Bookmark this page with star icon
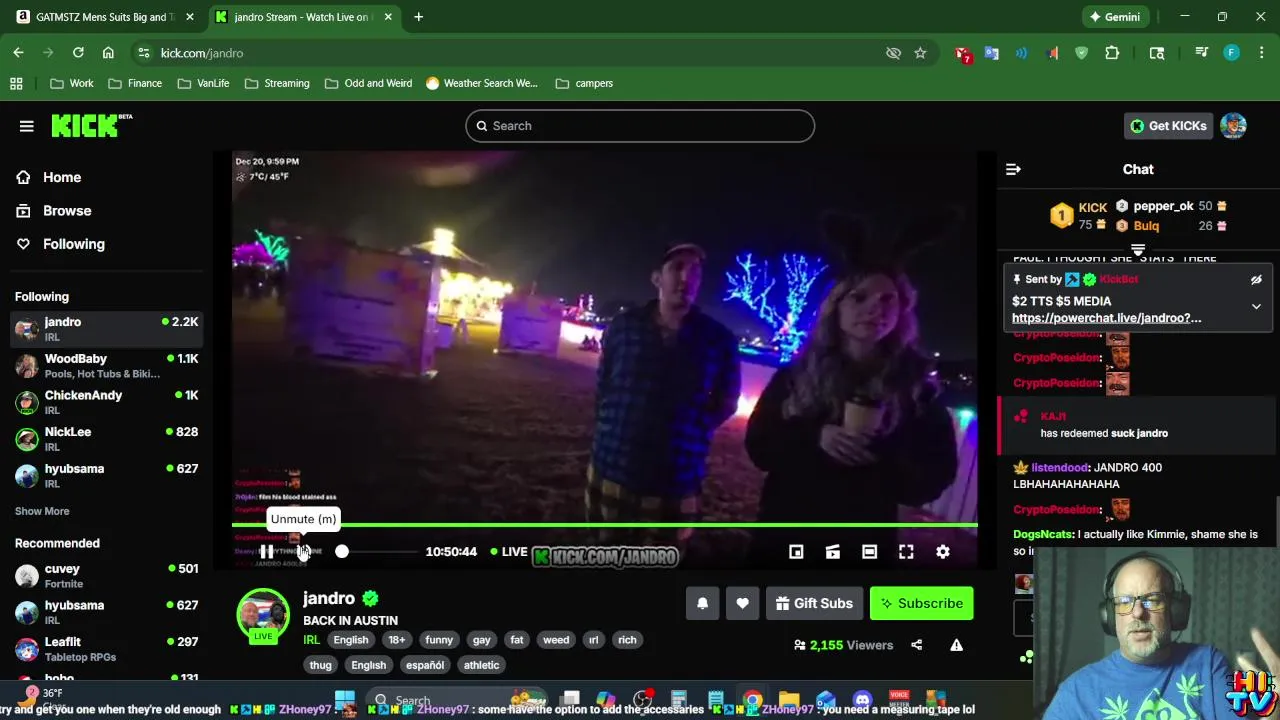The height and width of the screenshot is (720, 1280). pos(920,53)
